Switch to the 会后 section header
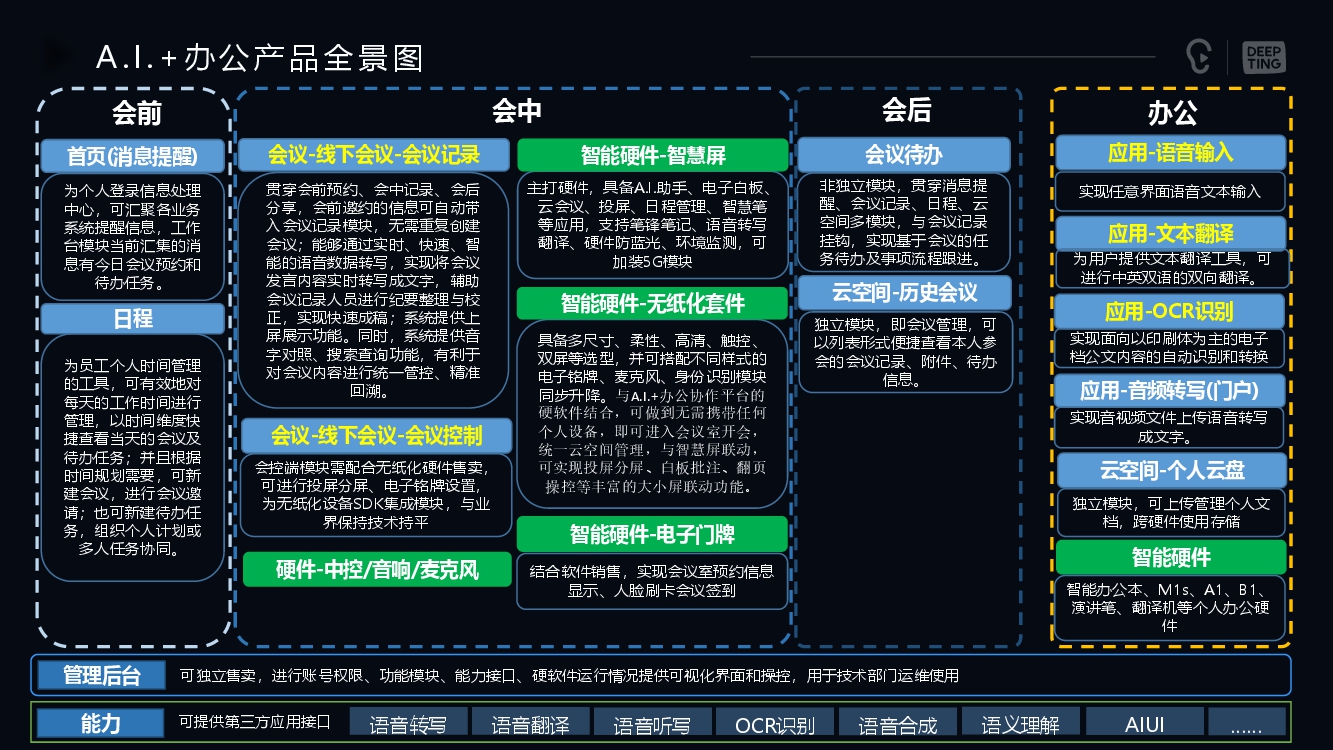 tap(903, 112)
